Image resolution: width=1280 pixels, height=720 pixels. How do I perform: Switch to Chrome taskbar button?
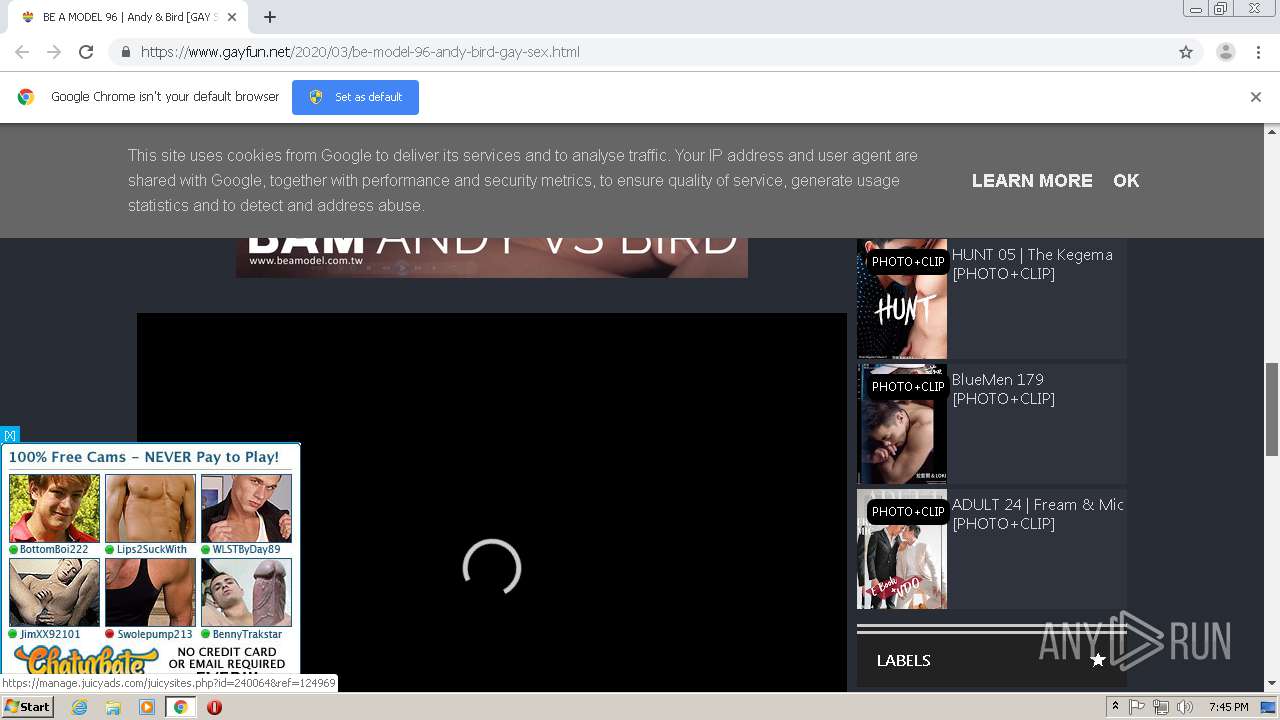pos(180,707)
